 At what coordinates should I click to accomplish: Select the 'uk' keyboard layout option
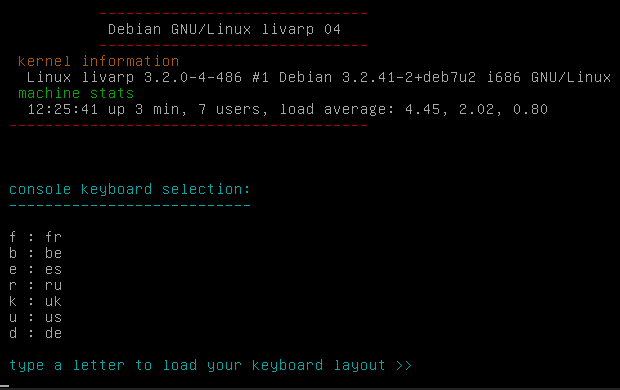point(35,301)
